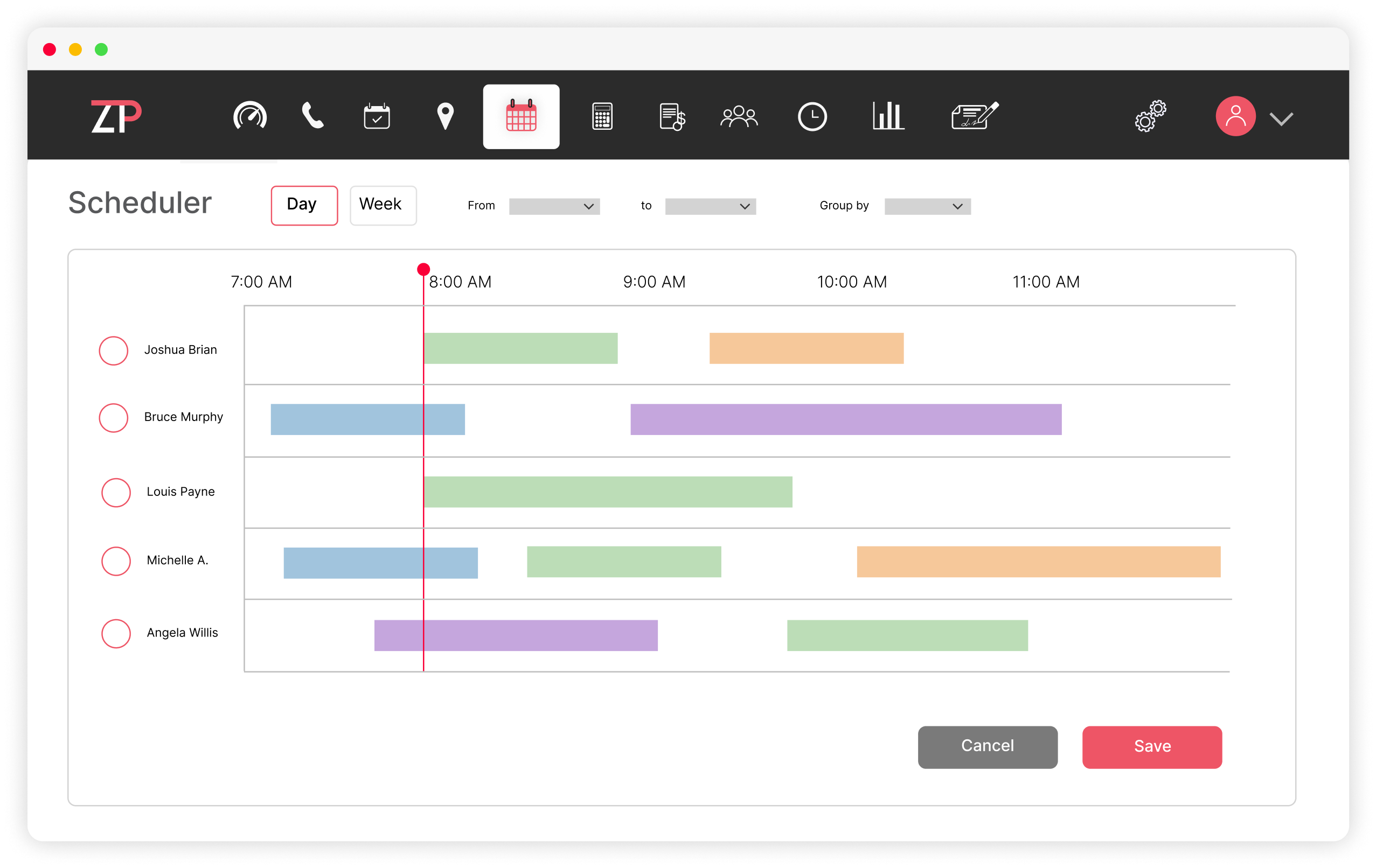This screenshot has width=1376, height=868.
Task: Open the tasks calendar-check icon
Action: point(376,116)
